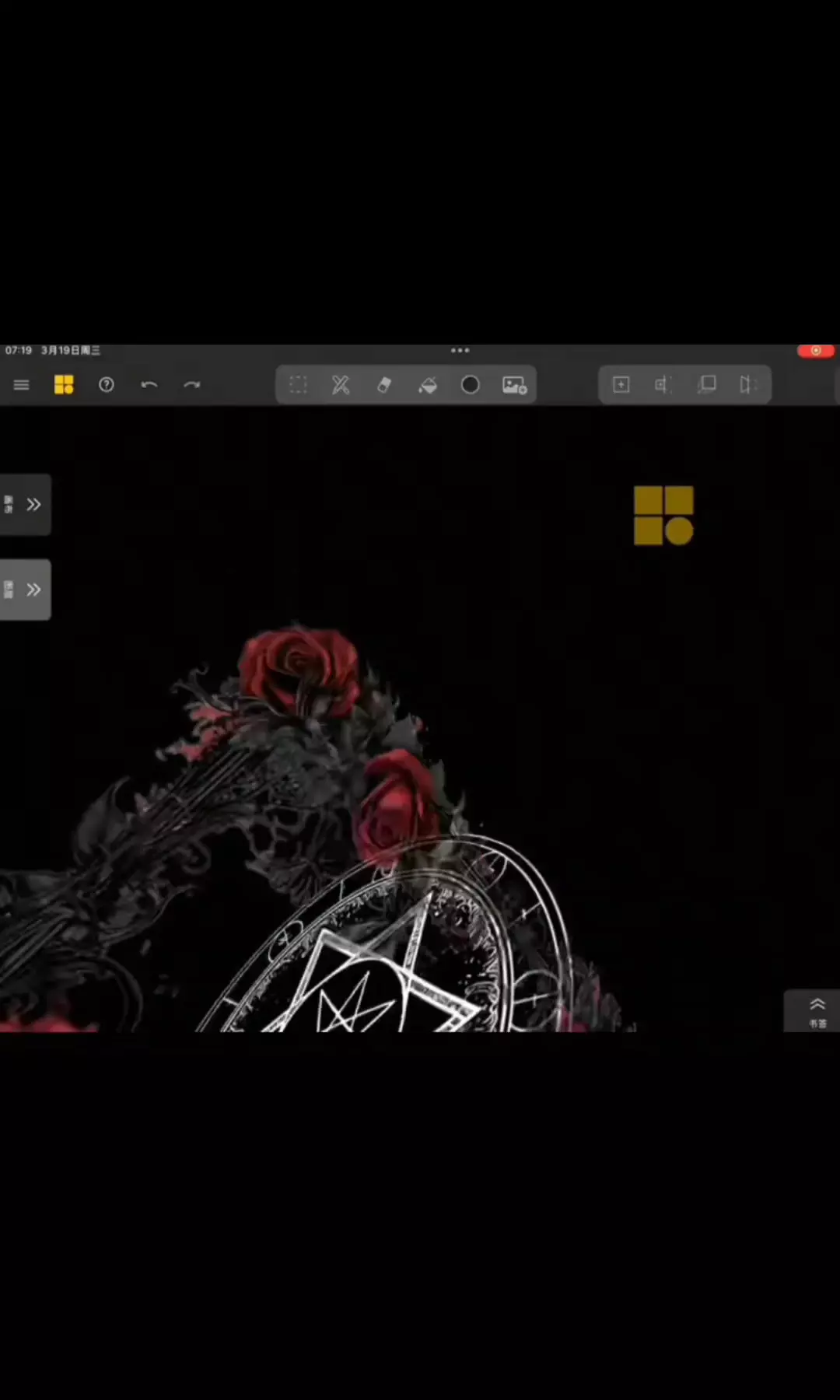Select the pen and ruler drawing tool

point(341,385)
